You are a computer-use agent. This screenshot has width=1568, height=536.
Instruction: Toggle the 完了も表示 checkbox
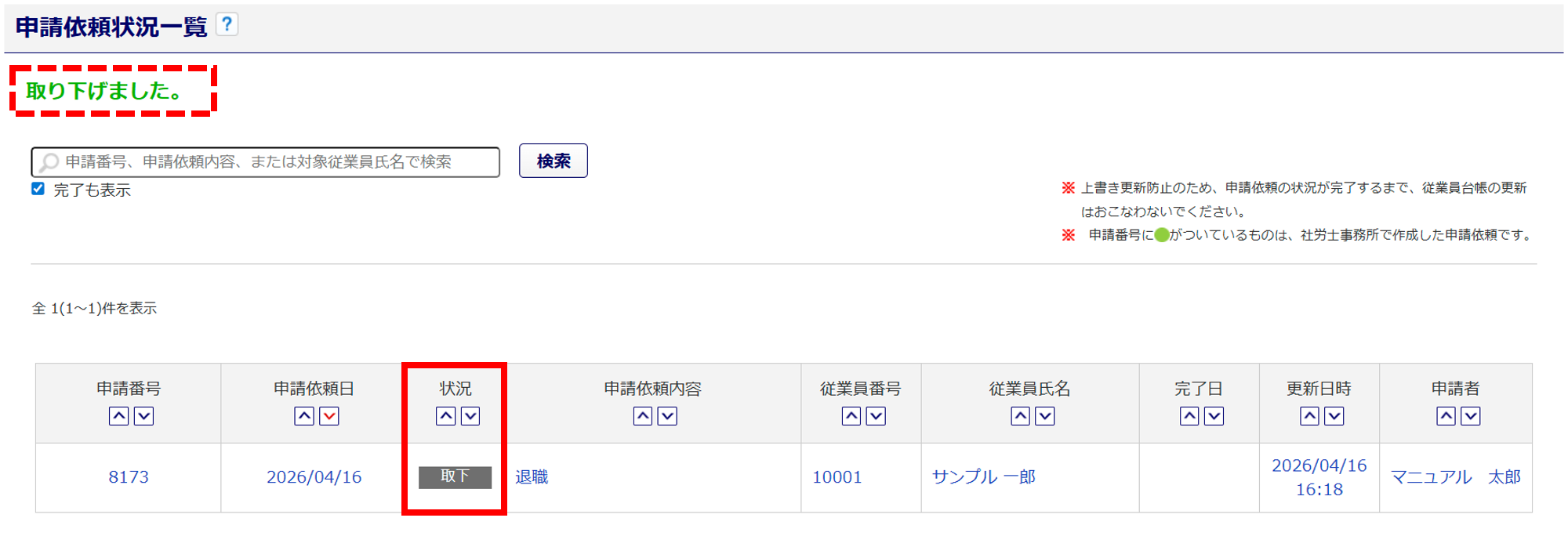point(38,189)
